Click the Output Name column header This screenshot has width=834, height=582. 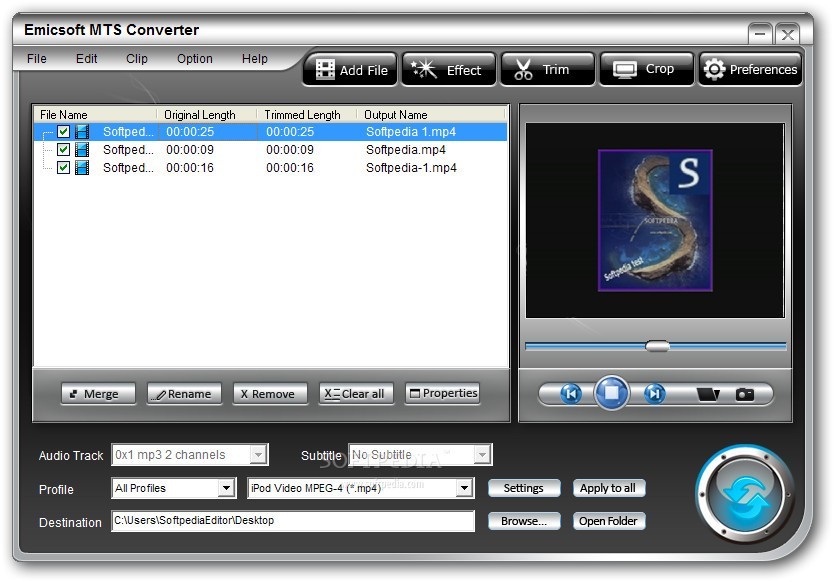[431, 114]
